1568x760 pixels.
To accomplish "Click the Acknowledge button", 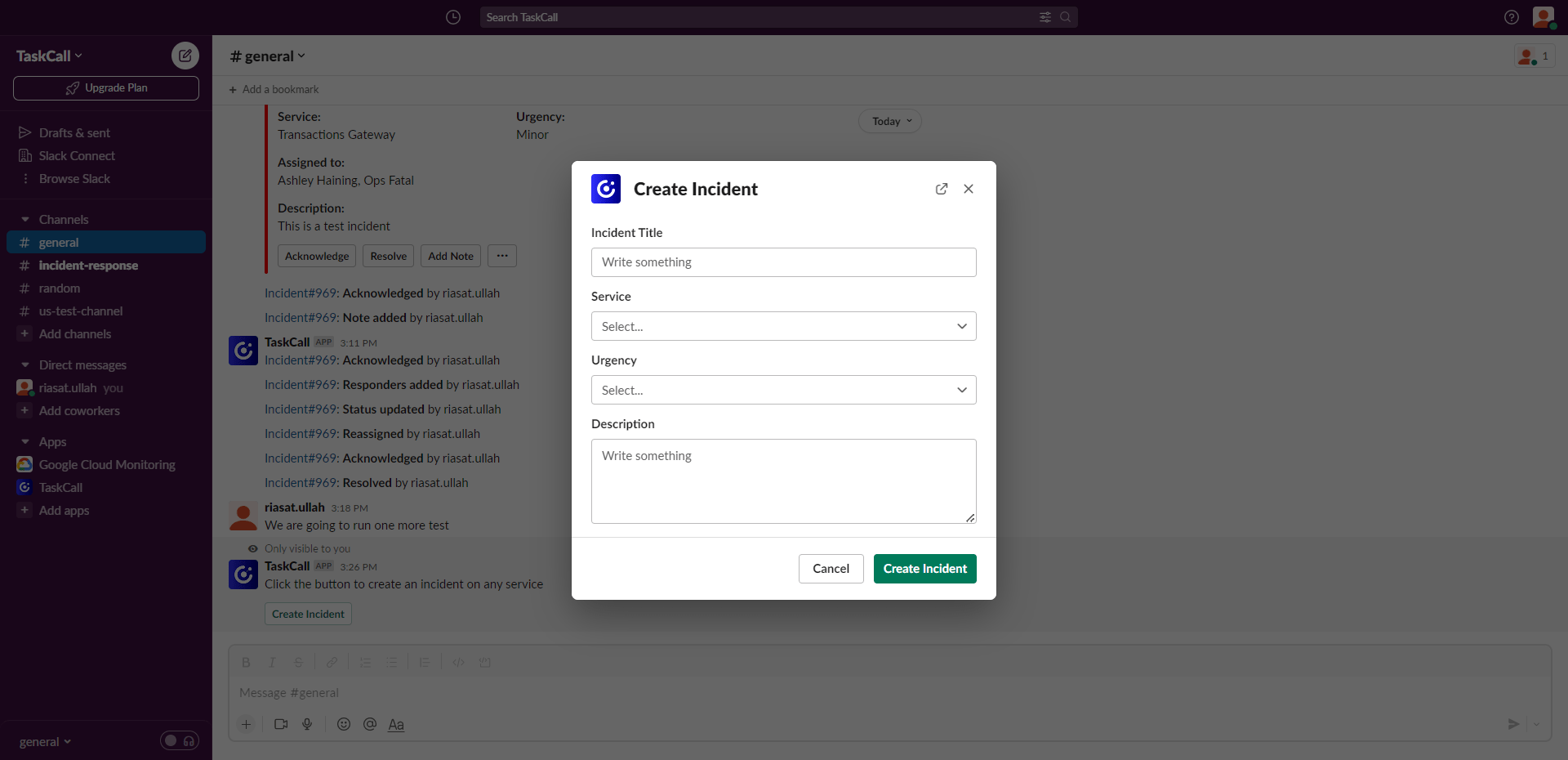I will (317, 256).
